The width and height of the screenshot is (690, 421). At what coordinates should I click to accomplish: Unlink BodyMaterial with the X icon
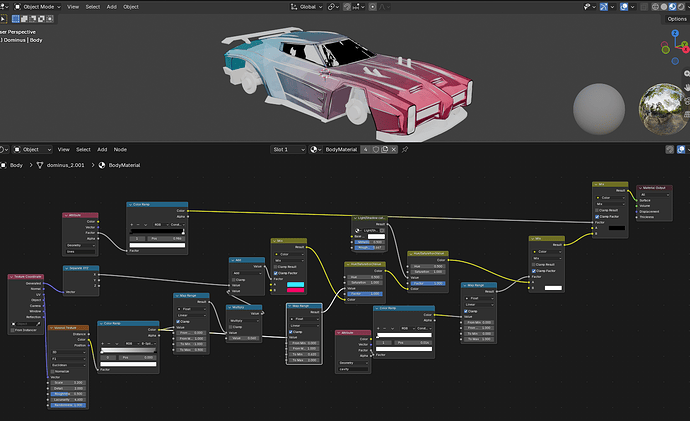pos(394,150)
